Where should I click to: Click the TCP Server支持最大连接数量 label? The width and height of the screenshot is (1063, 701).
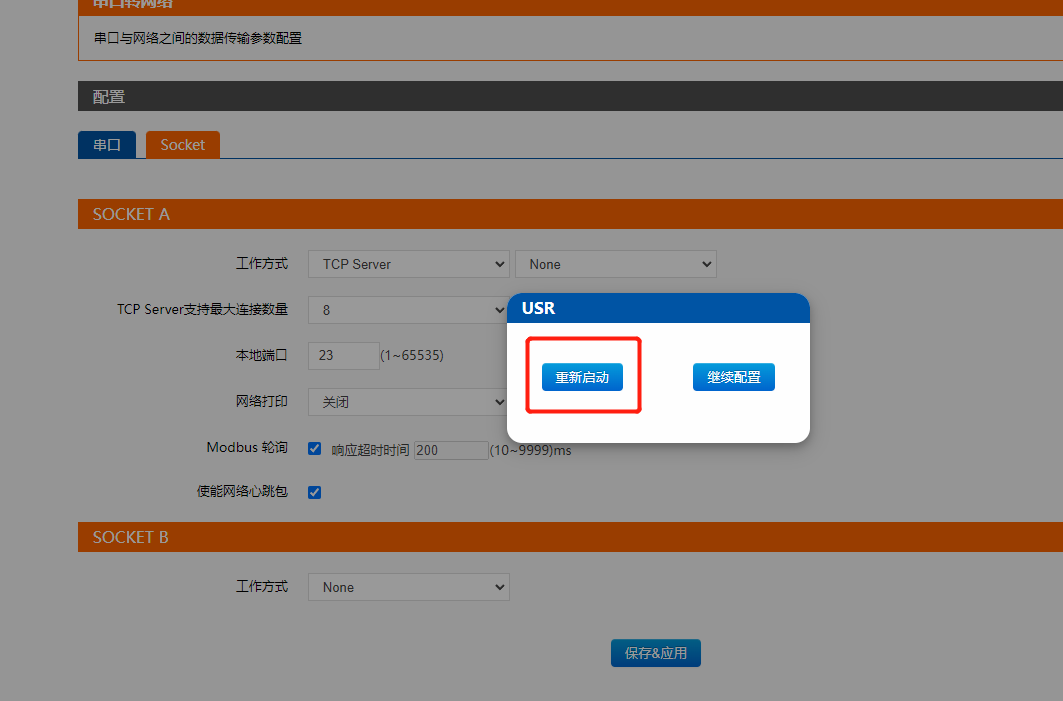pyautogui.click(x=202, y=310)
